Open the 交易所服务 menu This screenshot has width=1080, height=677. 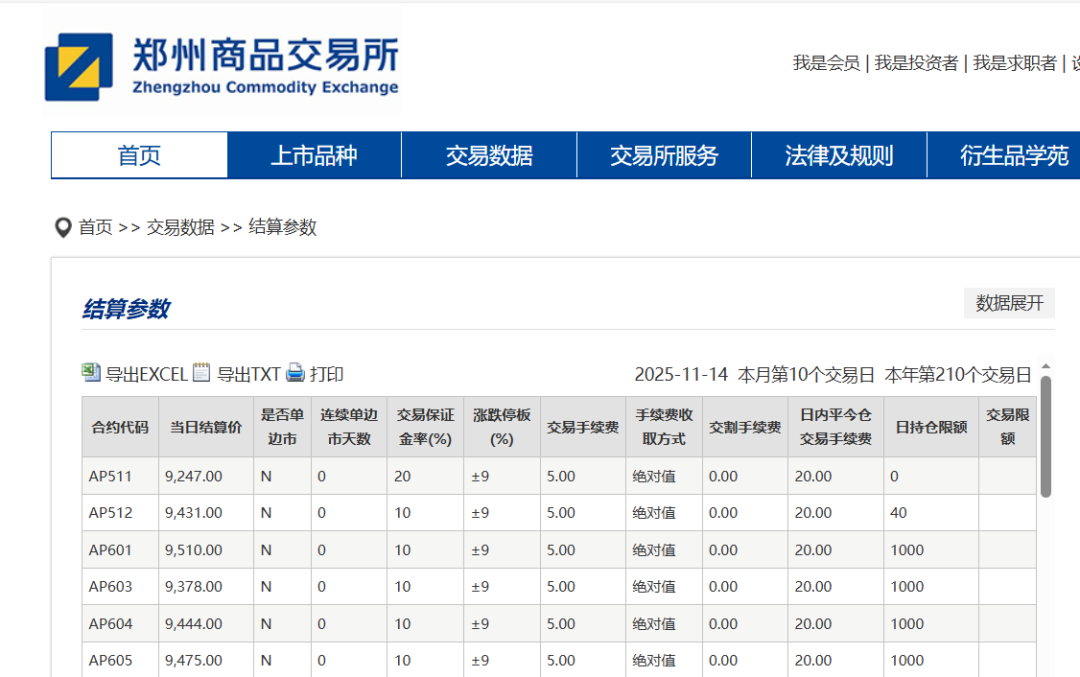(x=664, y=155)
